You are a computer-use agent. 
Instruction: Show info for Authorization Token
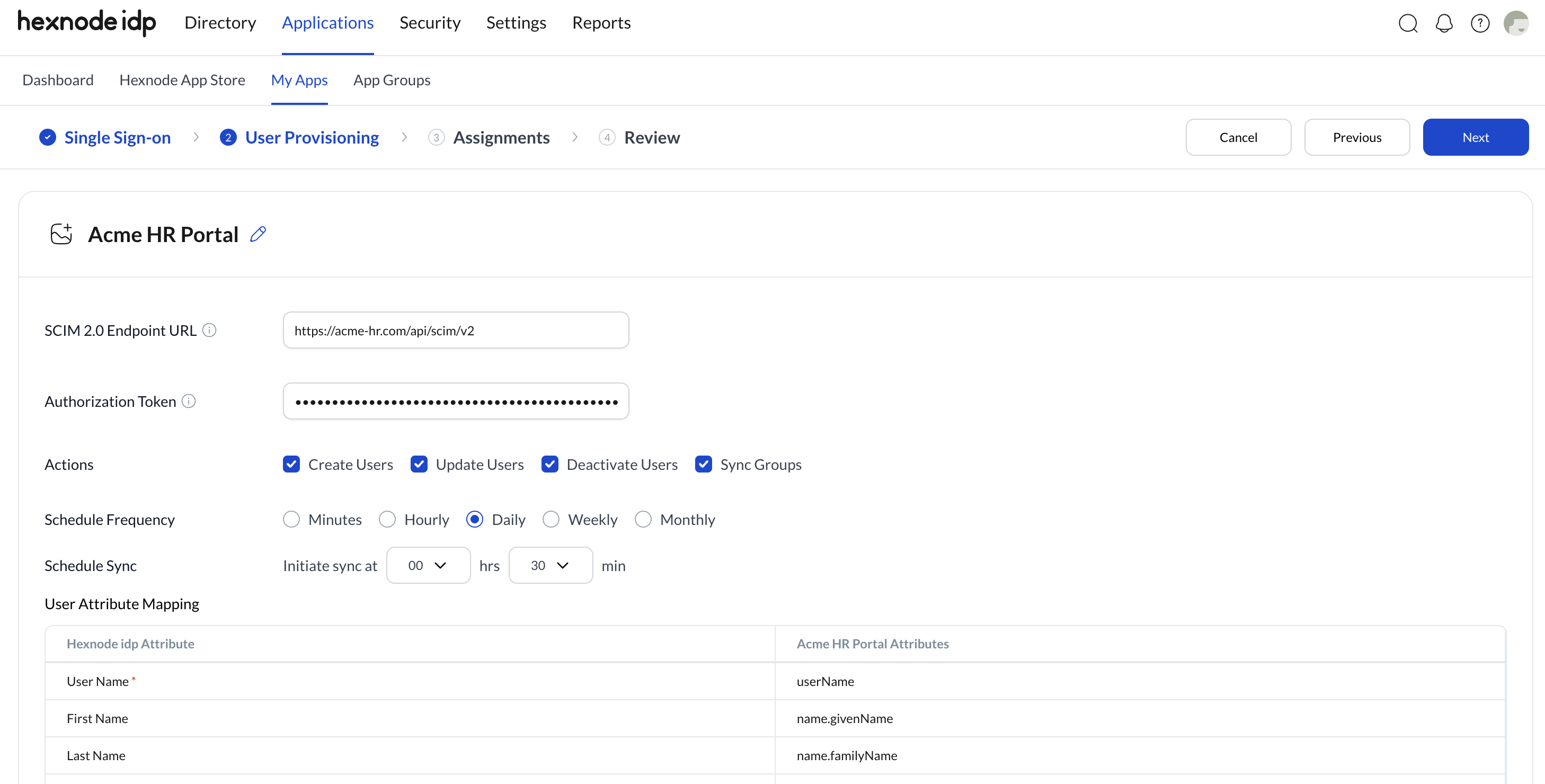(189, 400)
